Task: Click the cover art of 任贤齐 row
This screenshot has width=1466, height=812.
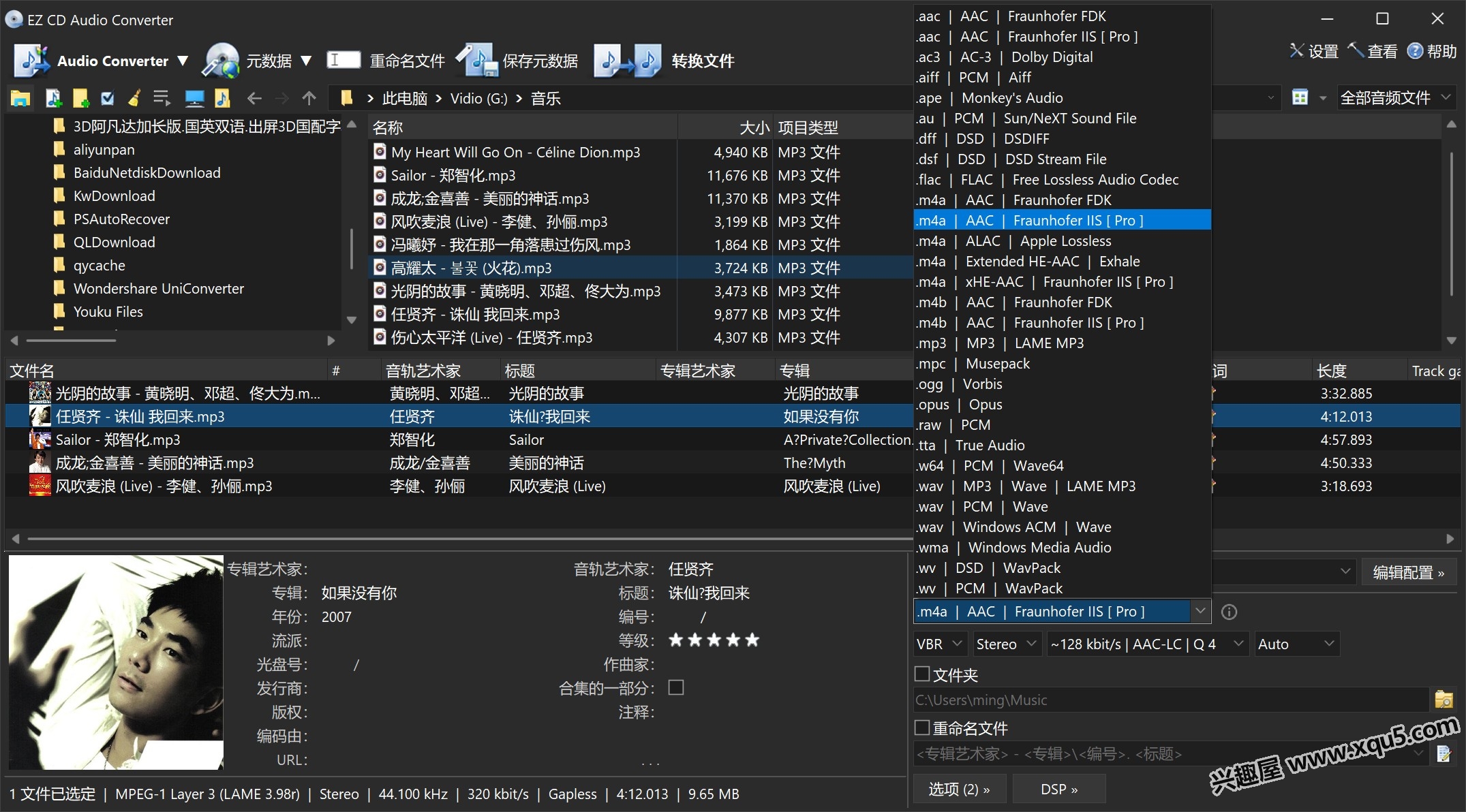Action: (40, 416)
